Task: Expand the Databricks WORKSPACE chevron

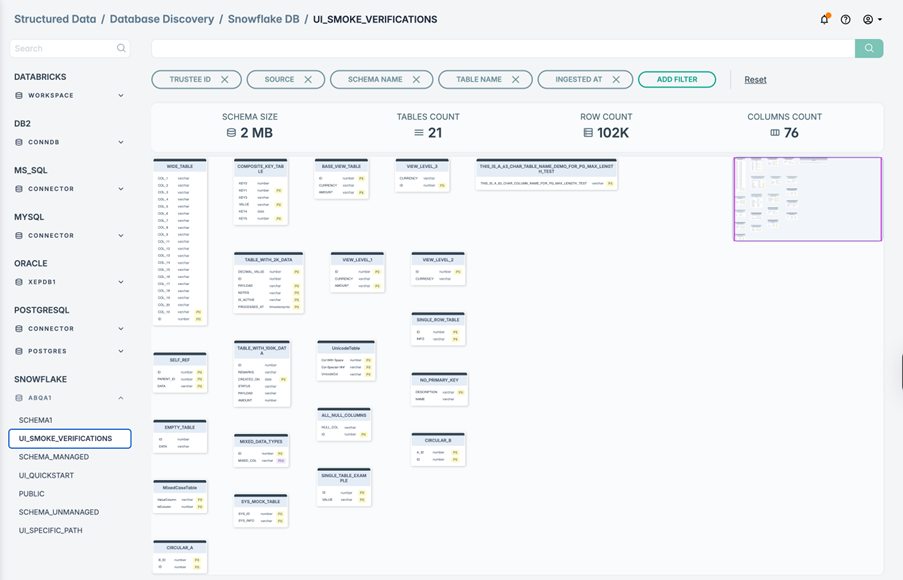Action: pos(121,96)
